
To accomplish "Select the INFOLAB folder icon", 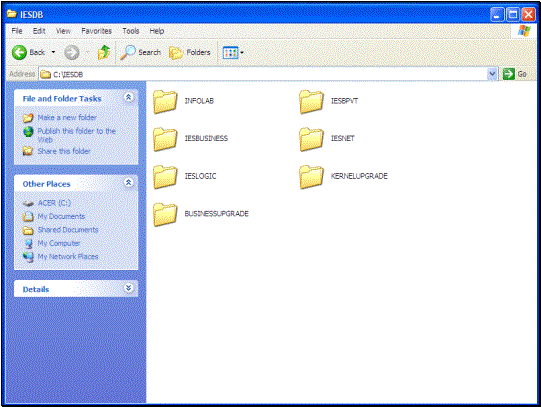I will point(165,101).
